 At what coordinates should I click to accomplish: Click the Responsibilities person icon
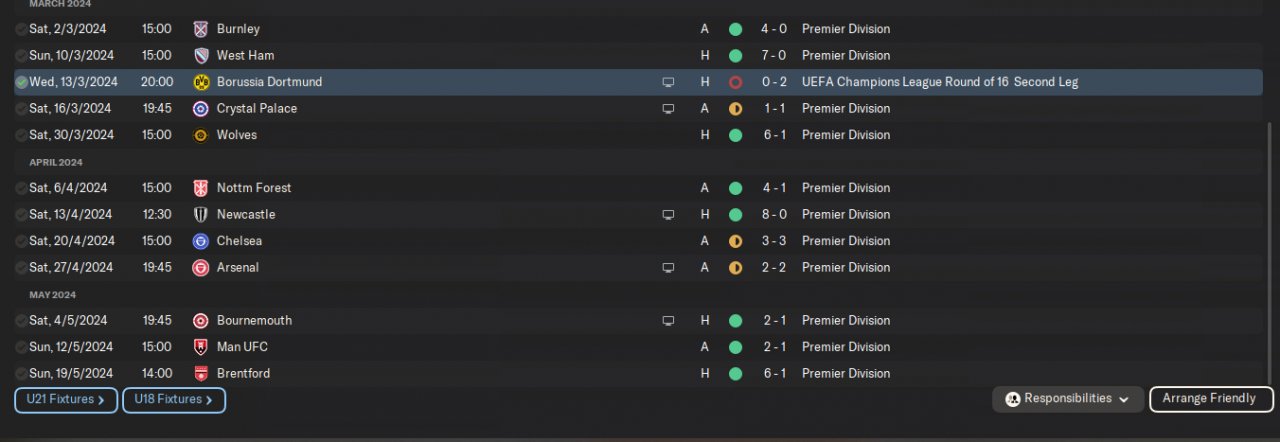1013,399
